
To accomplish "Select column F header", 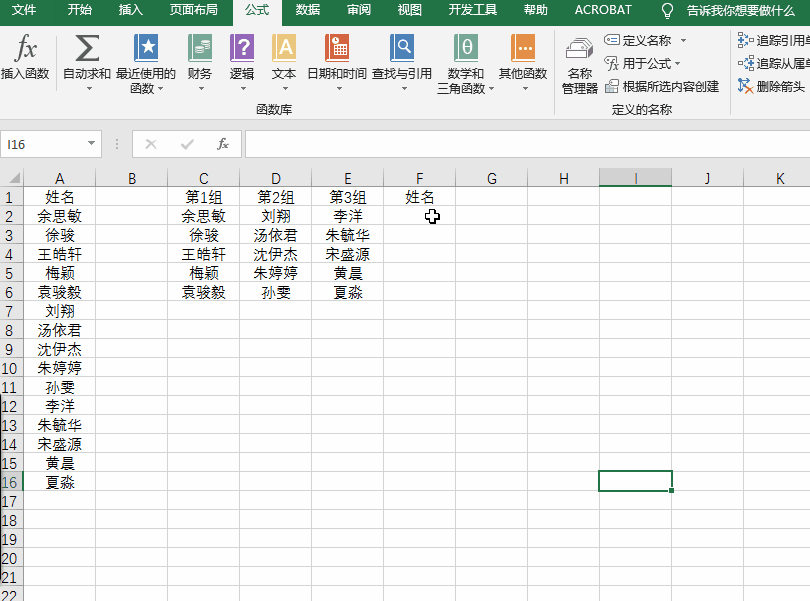I will click(419, 178).
